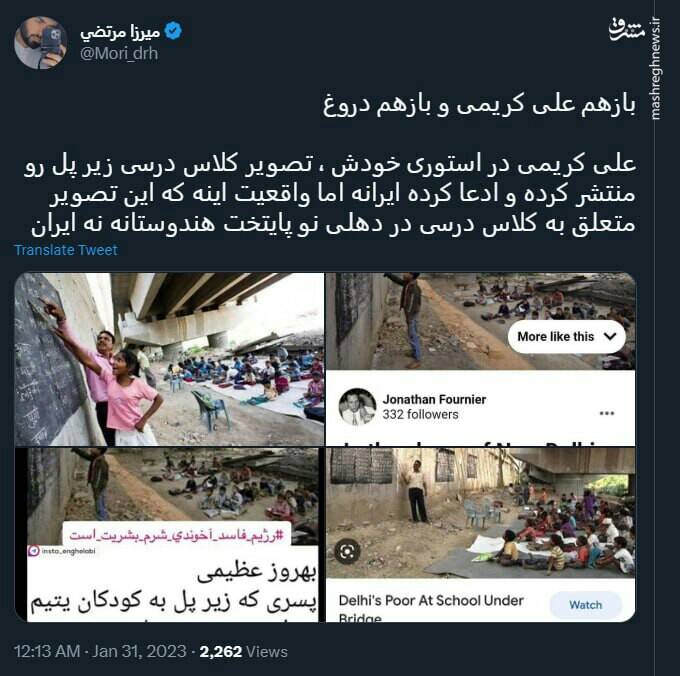Open Jonathan Fournier's avatar
This screenshot has width=680, height=676.
357,407
